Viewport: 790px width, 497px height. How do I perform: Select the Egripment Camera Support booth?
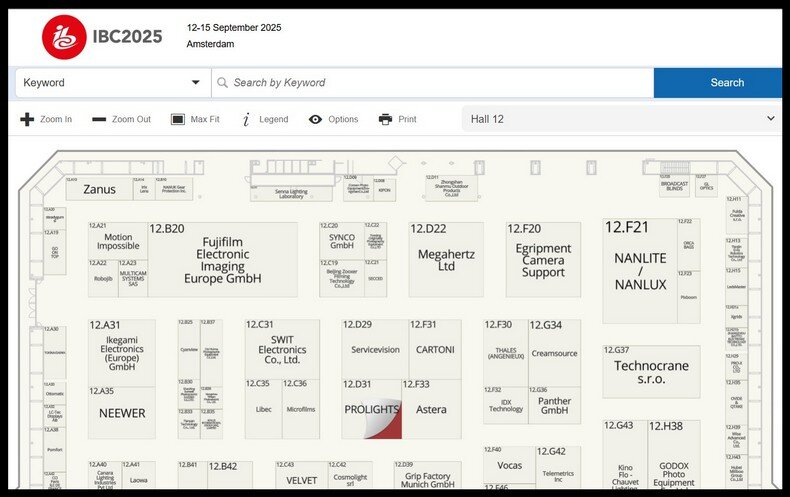(543, 260)
